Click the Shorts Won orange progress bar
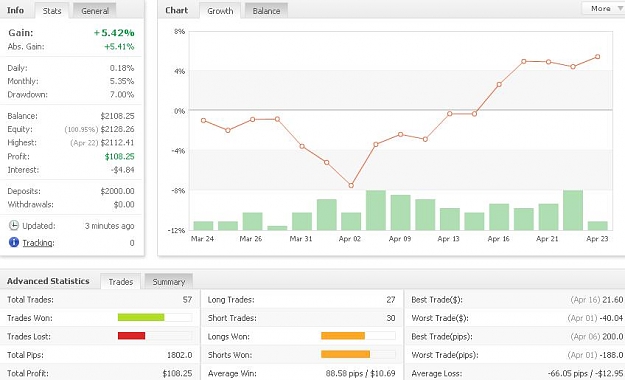 [x=346, y=354]
